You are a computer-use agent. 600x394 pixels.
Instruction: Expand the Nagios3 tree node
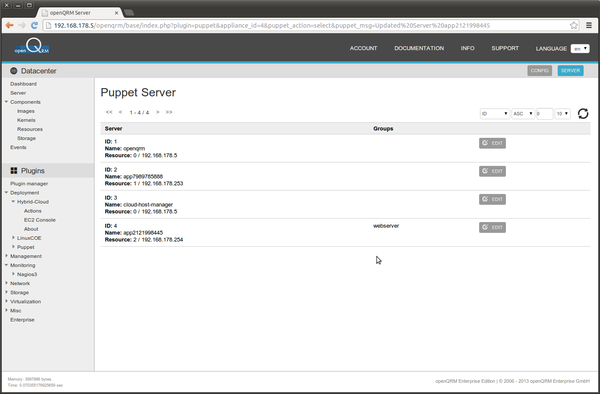[x=13, y=274]
